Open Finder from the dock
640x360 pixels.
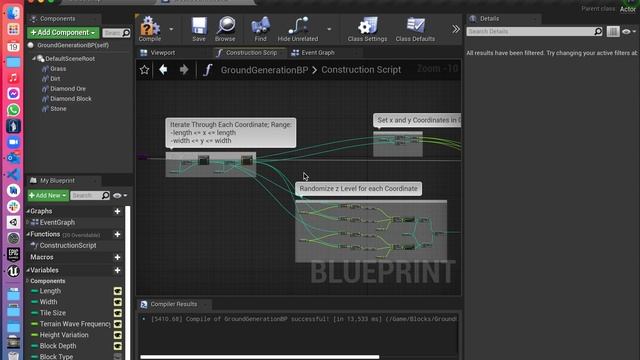(13, 13)
